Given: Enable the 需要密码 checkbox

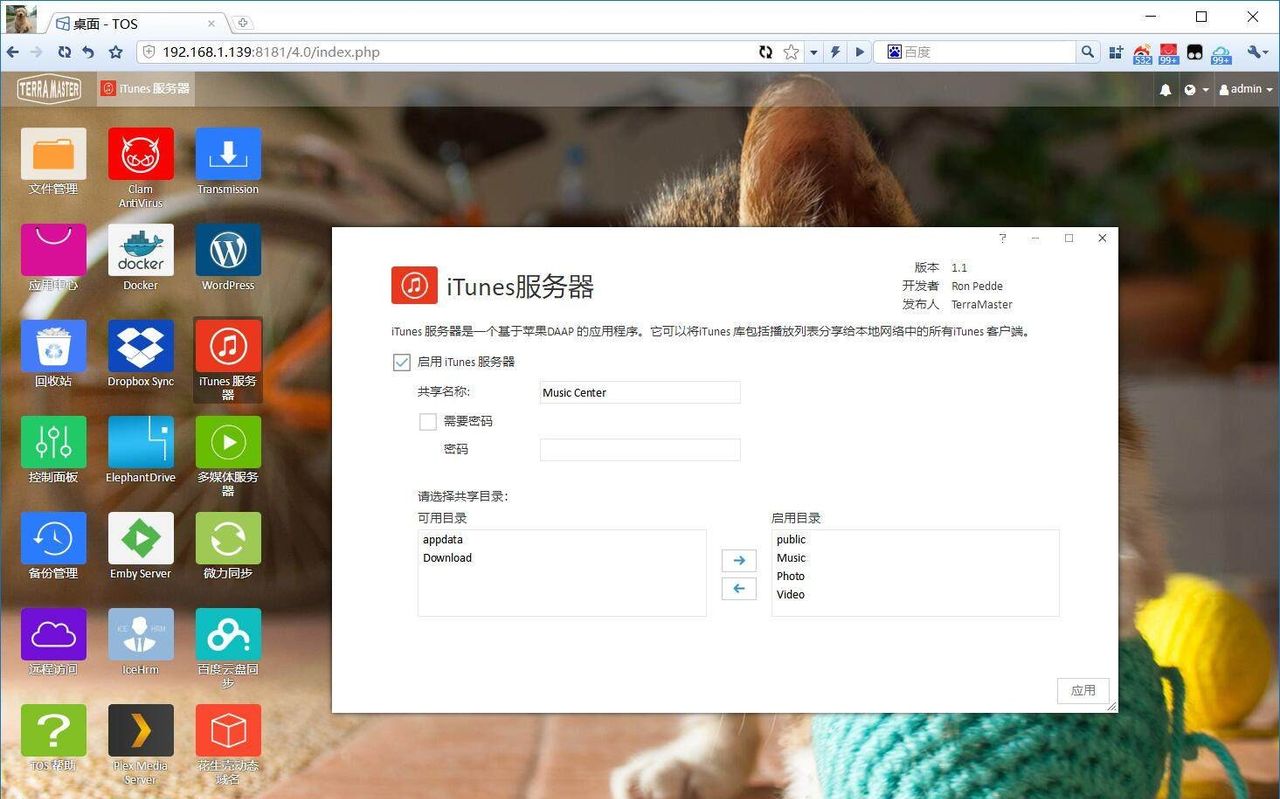Looking at the screenshot, I should pos(428,422).
